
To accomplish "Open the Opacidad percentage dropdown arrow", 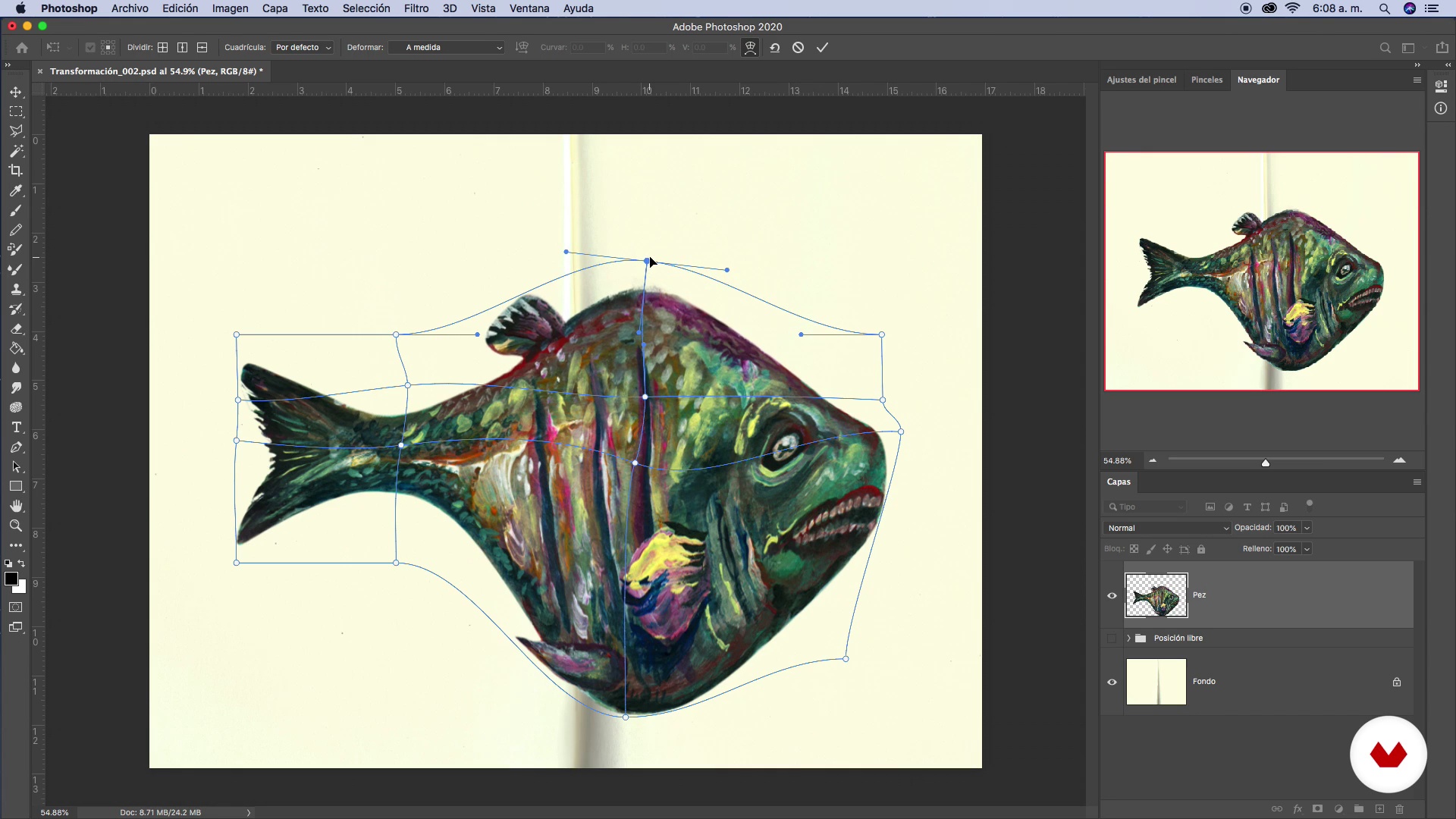I will coord(1307,528).
